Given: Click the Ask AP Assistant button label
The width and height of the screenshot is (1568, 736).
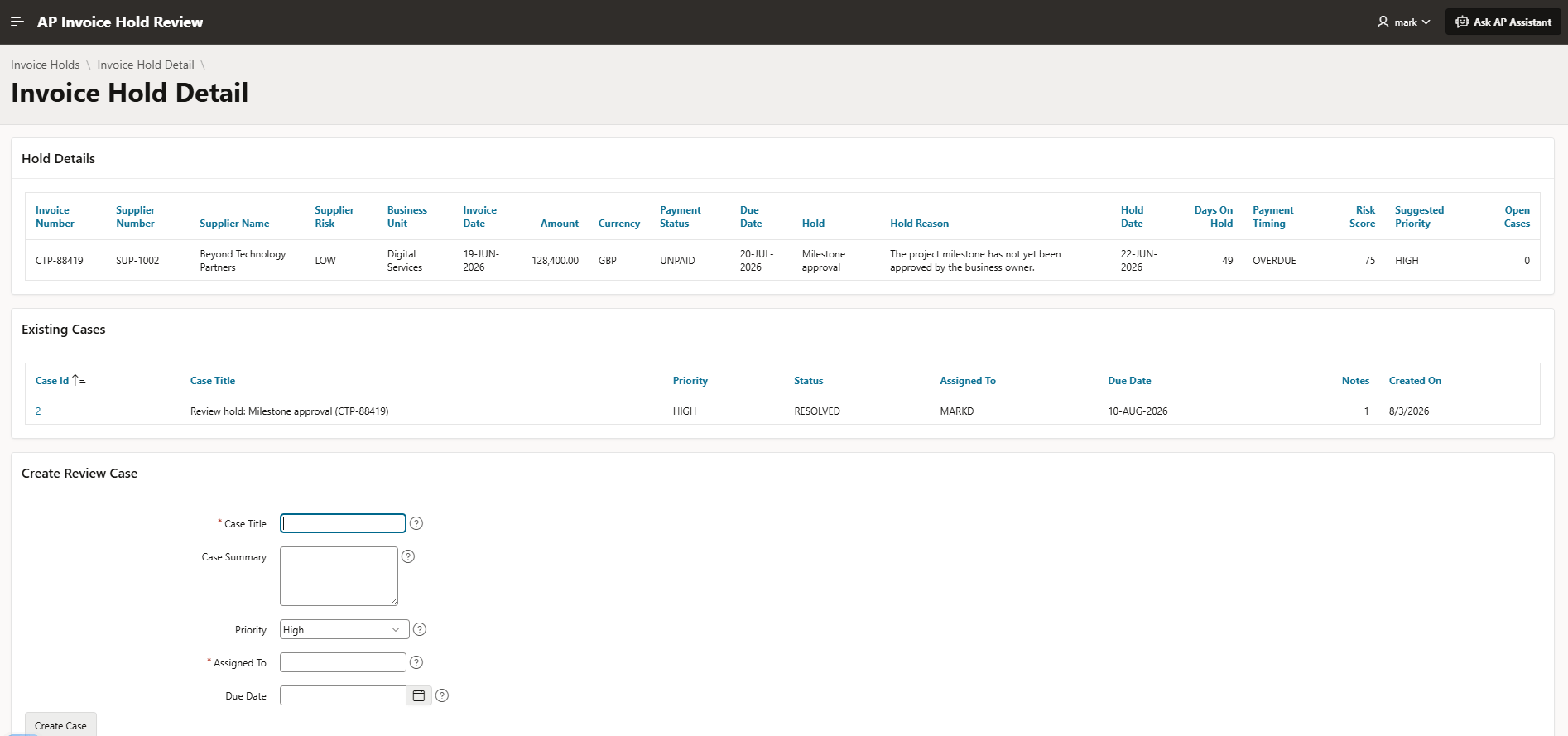Looking at the screenshot, I should (x=1513, y=22).
